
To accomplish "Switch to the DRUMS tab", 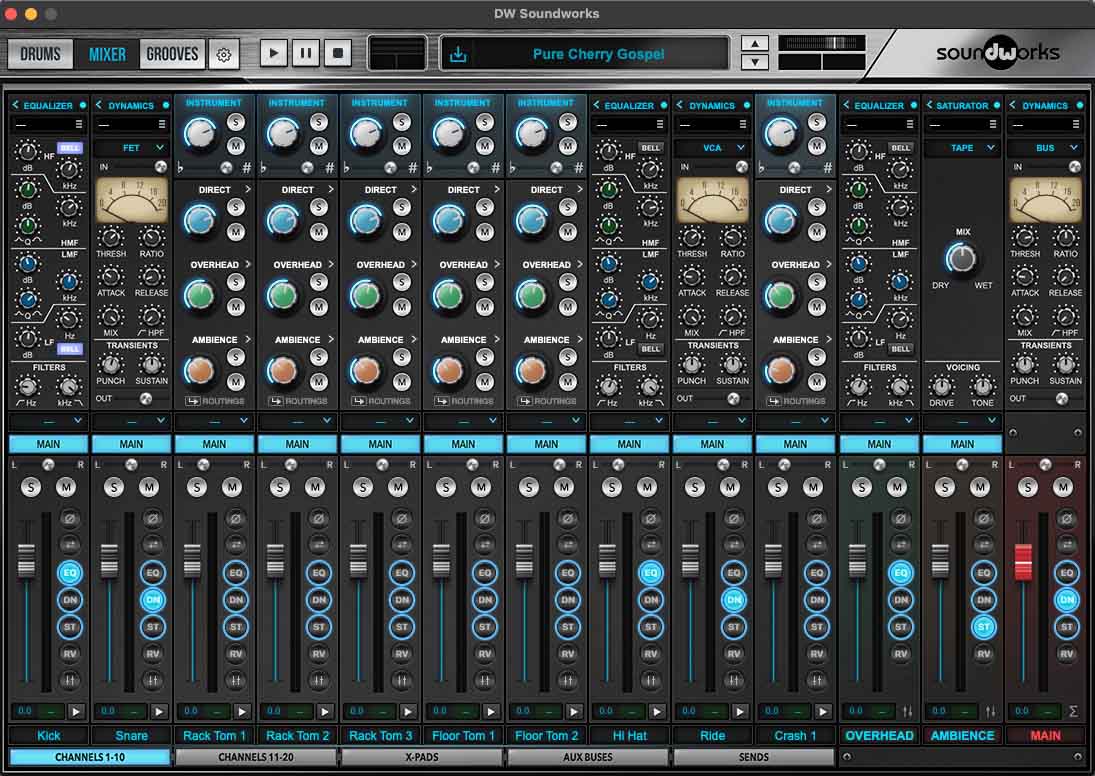I will click(40, 54).
